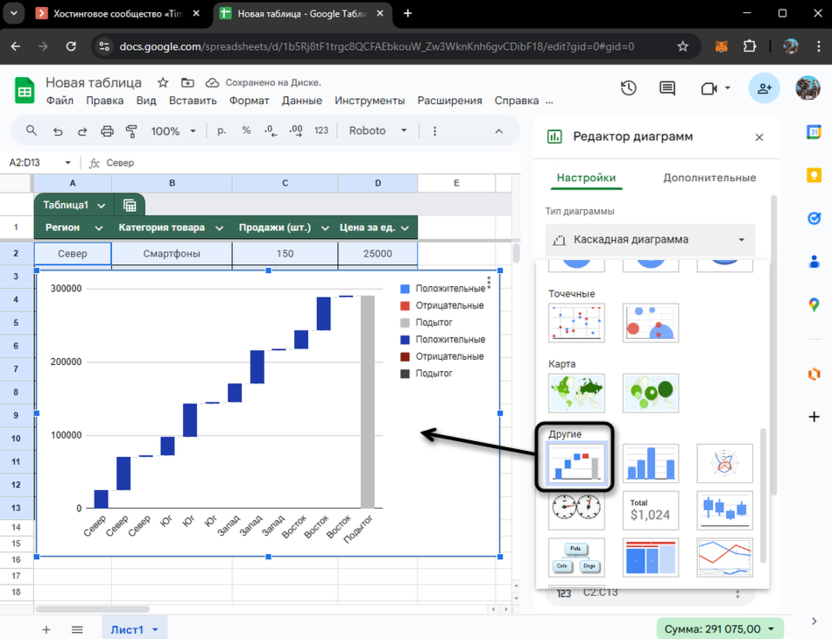The image size is (832, 639).
Task: Star the document Новая таблица
Action: 163,82
